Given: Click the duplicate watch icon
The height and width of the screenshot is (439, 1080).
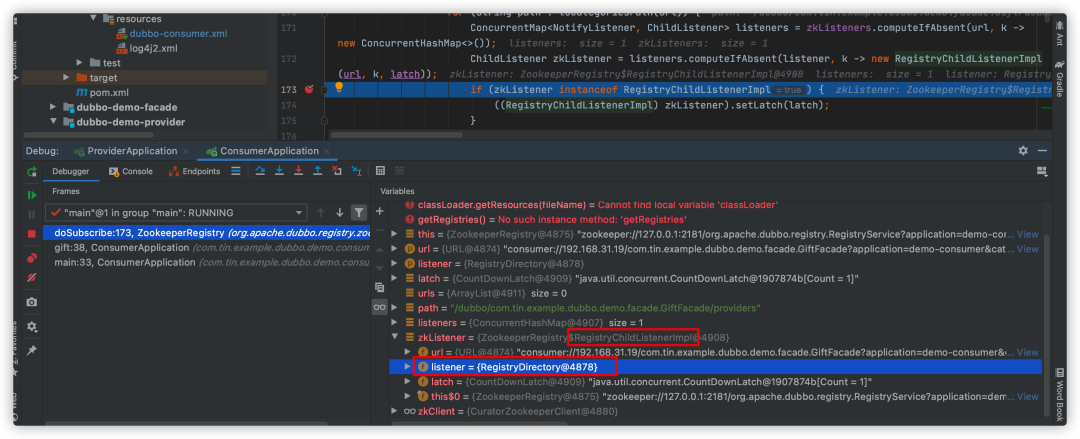Looking at the screenshot, I should (x=380, y=287).
